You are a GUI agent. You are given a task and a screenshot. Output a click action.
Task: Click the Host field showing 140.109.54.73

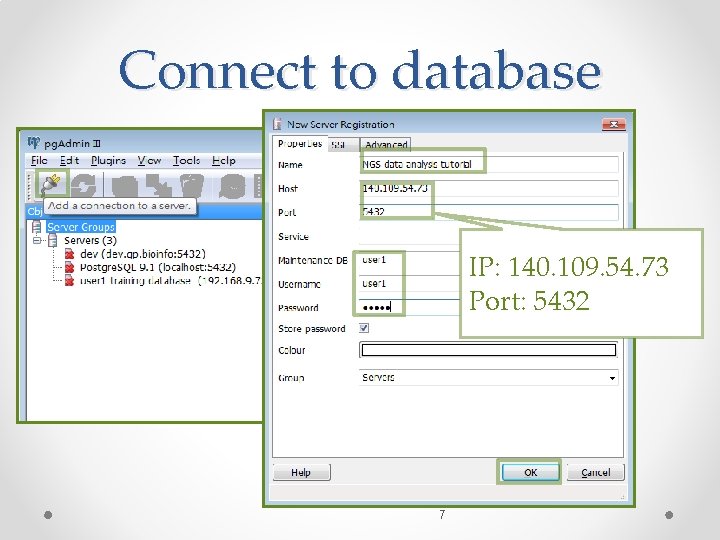tap(489, 188)
